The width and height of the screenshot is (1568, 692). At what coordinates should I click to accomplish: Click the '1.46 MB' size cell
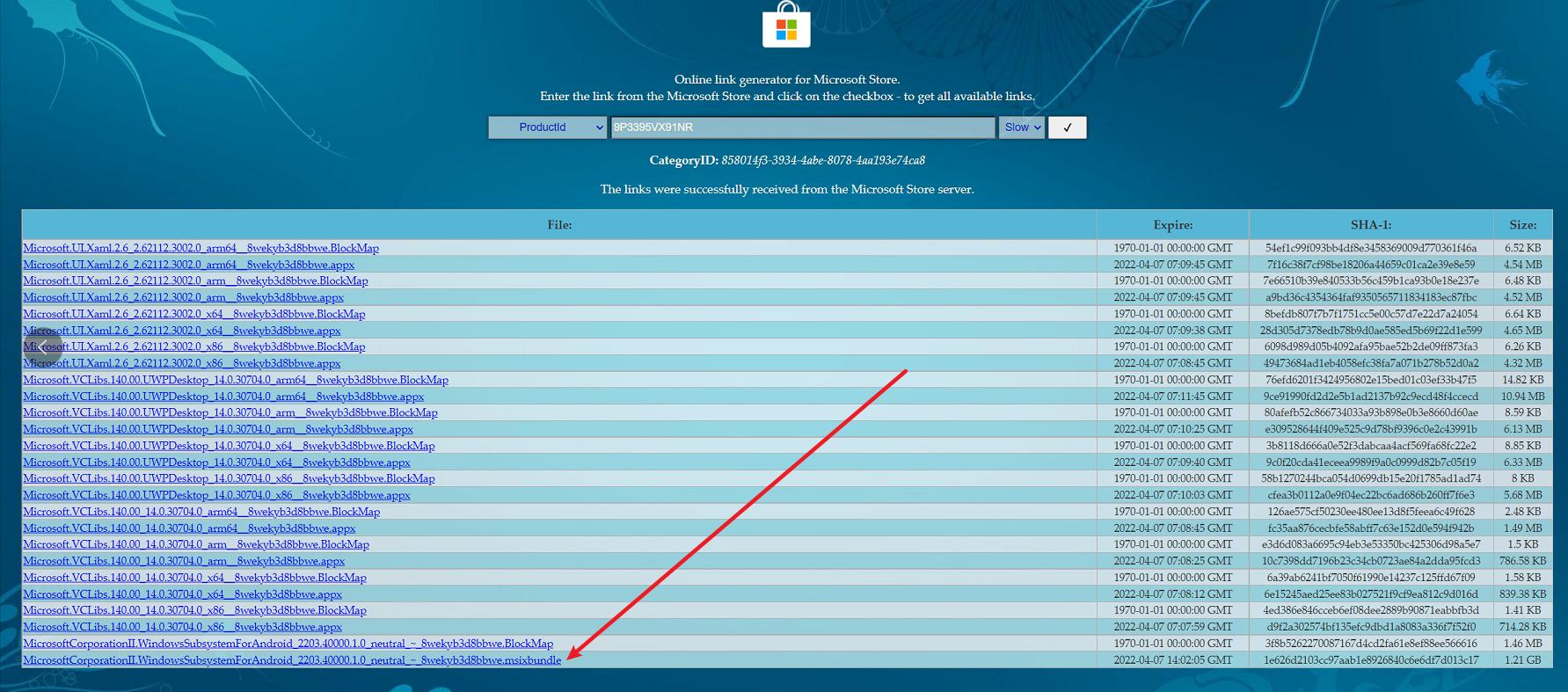pos(1522,644)
